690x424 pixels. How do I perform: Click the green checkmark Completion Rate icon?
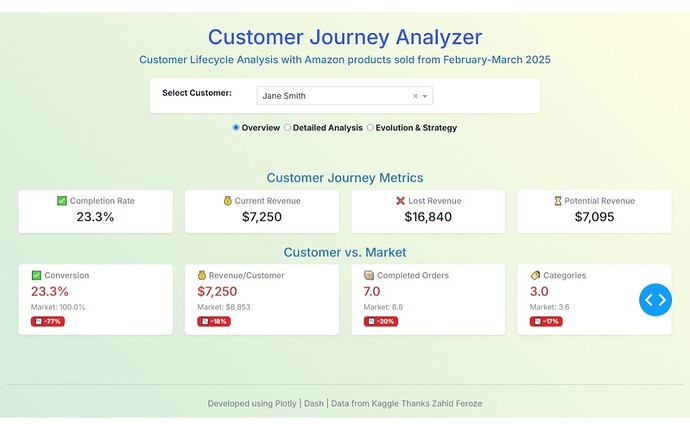click(62, 201)
